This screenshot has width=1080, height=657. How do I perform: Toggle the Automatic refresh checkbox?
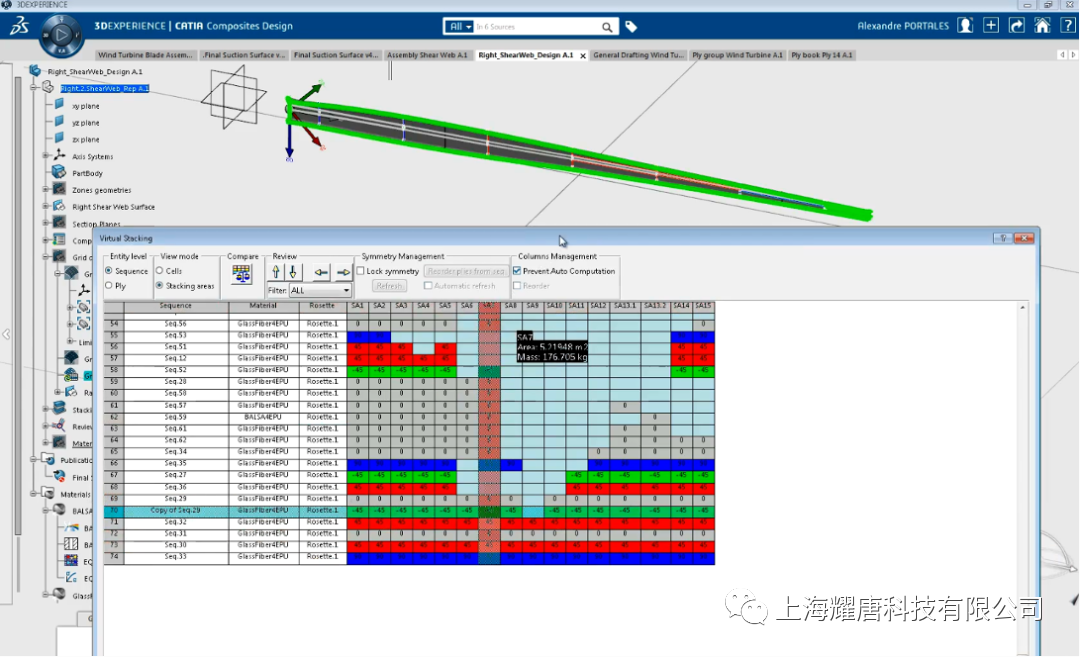coord(428,285)
